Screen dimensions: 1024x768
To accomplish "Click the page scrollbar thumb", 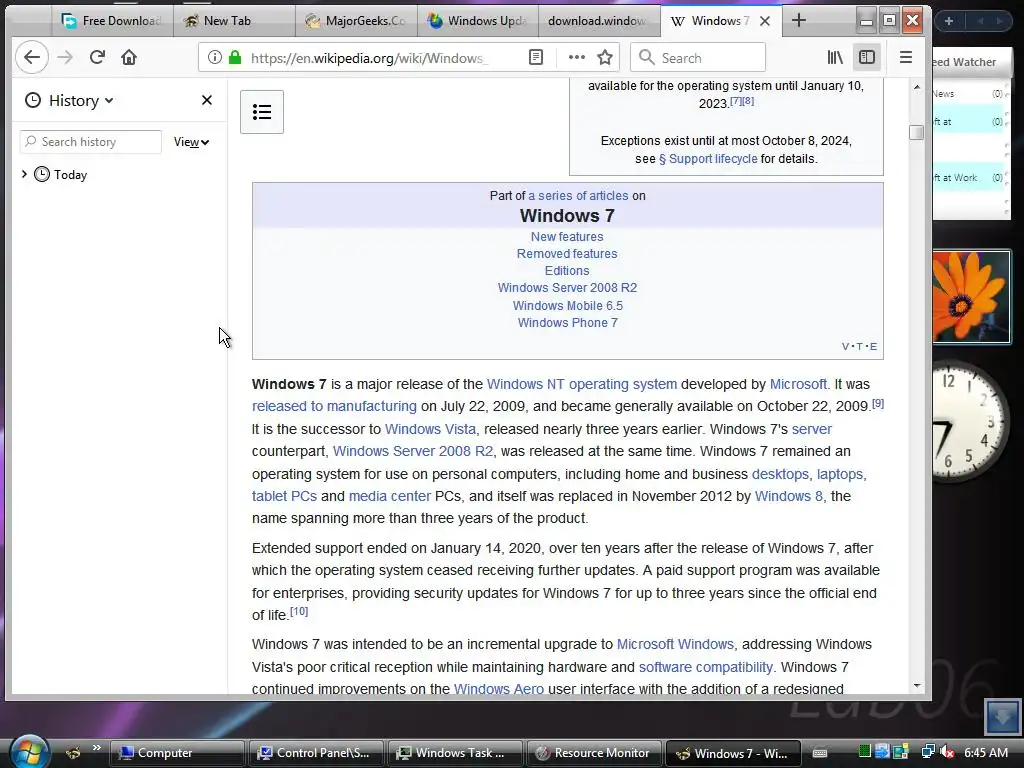I will click(916, 132).
